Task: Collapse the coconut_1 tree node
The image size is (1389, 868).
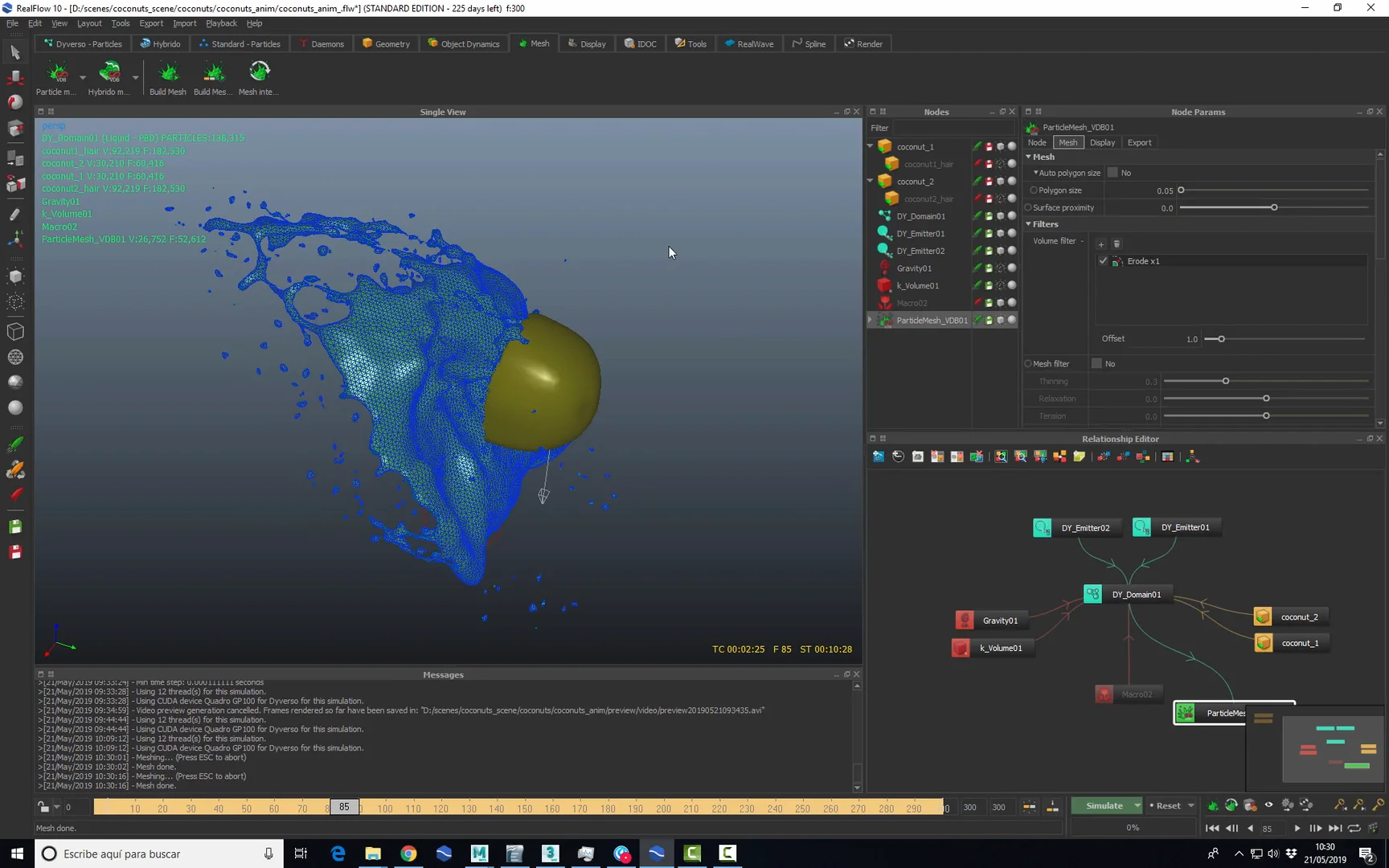Action: pyautogui.click(x=871, y=146)
